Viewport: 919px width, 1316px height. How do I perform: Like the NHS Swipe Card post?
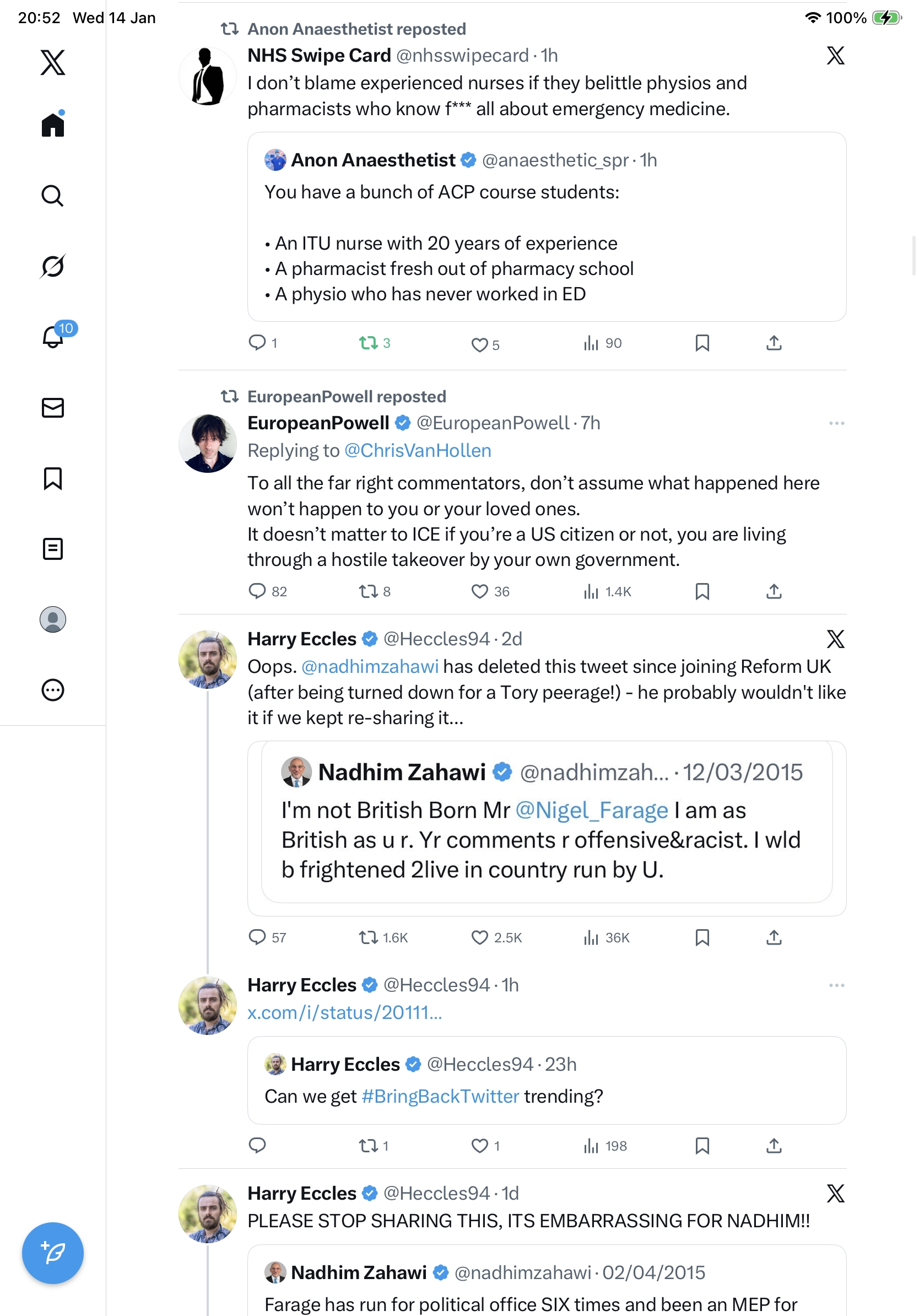[x=479, y=344]
